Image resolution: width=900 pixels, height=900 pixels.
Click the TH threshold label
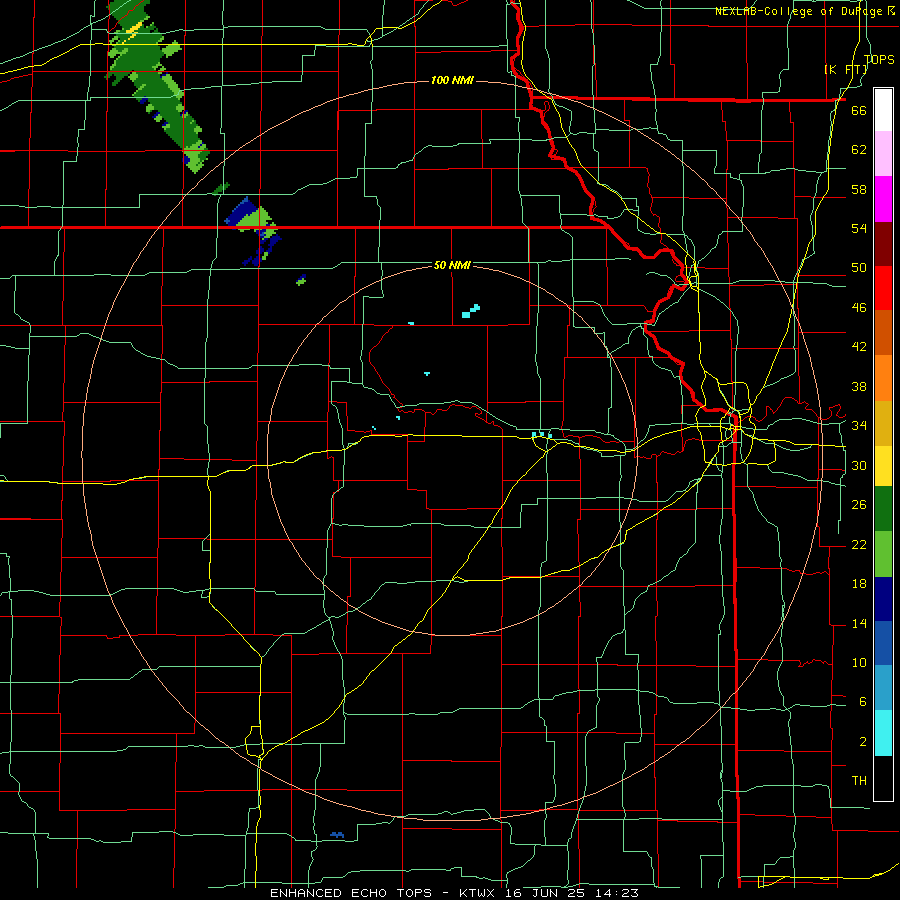(x=859, y=780)
